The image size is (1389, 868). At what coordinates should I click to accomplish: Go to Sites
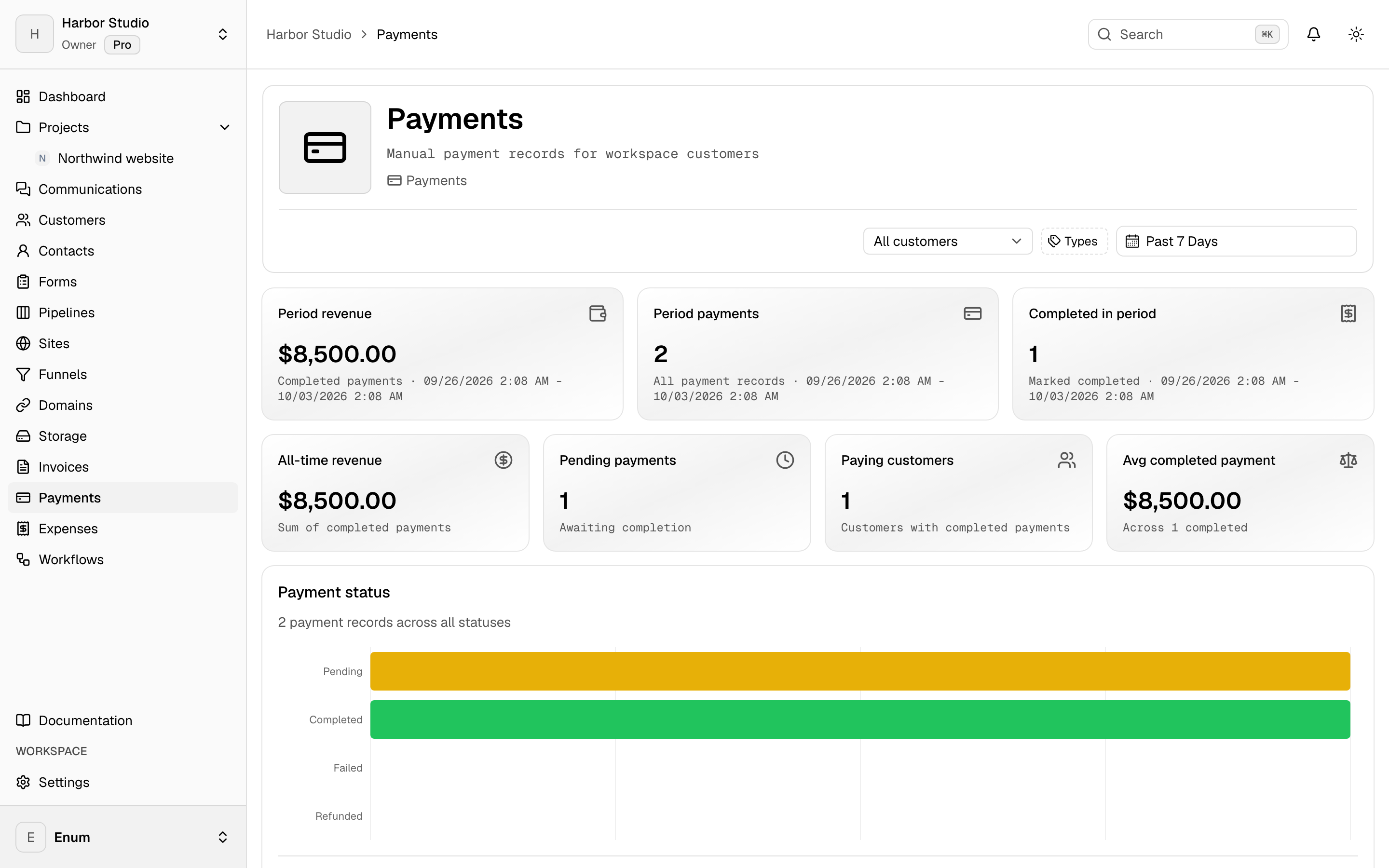pyautogui.click(x=123, y=343)
